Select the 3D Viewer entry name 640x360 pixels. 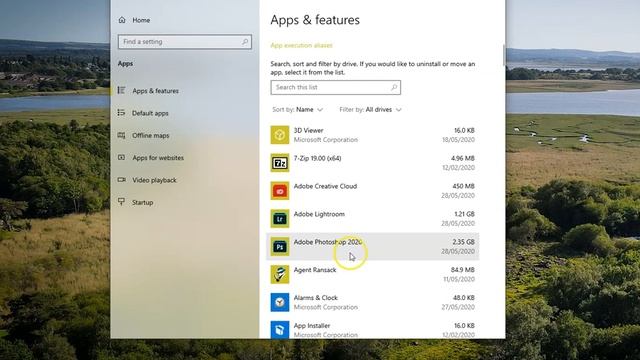pos(308,130)
